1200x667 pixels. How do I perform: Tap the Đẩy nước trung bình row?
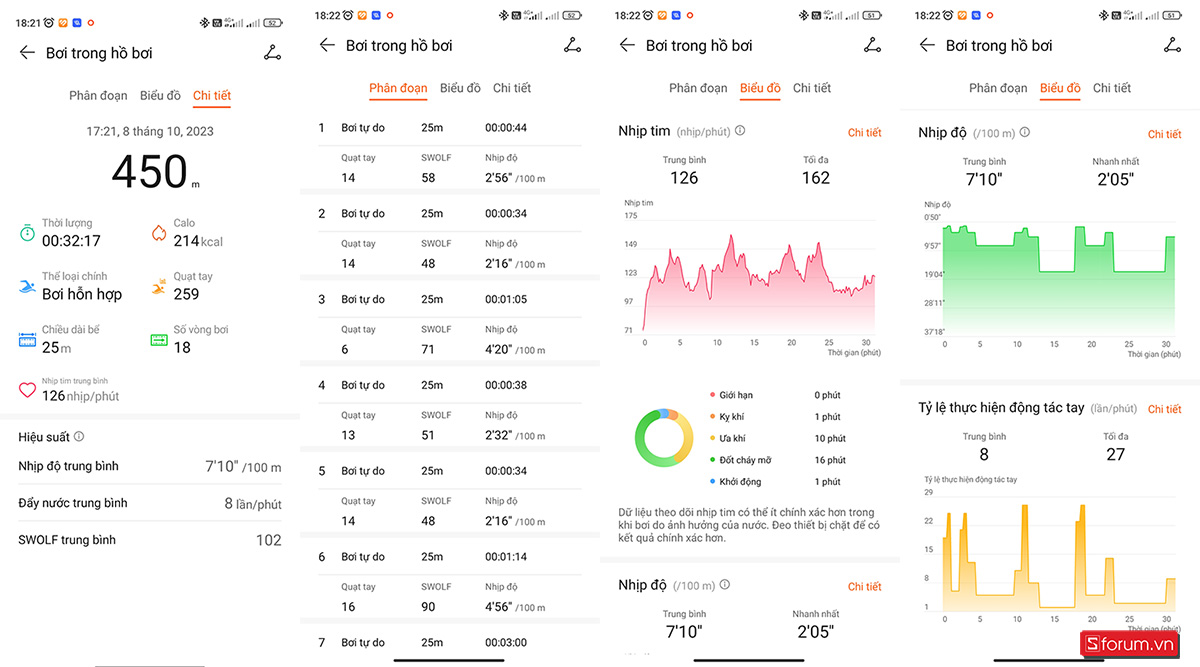(x=150, y=503)
